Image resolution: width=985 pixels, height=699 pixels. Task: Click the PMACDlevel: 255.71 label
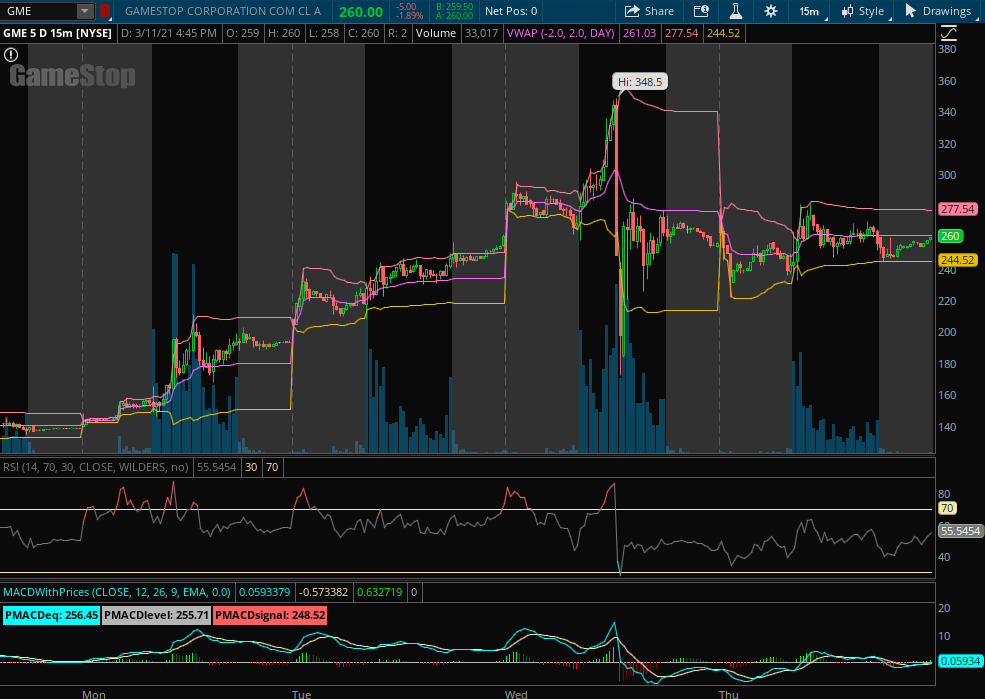[x=156, y=615]
